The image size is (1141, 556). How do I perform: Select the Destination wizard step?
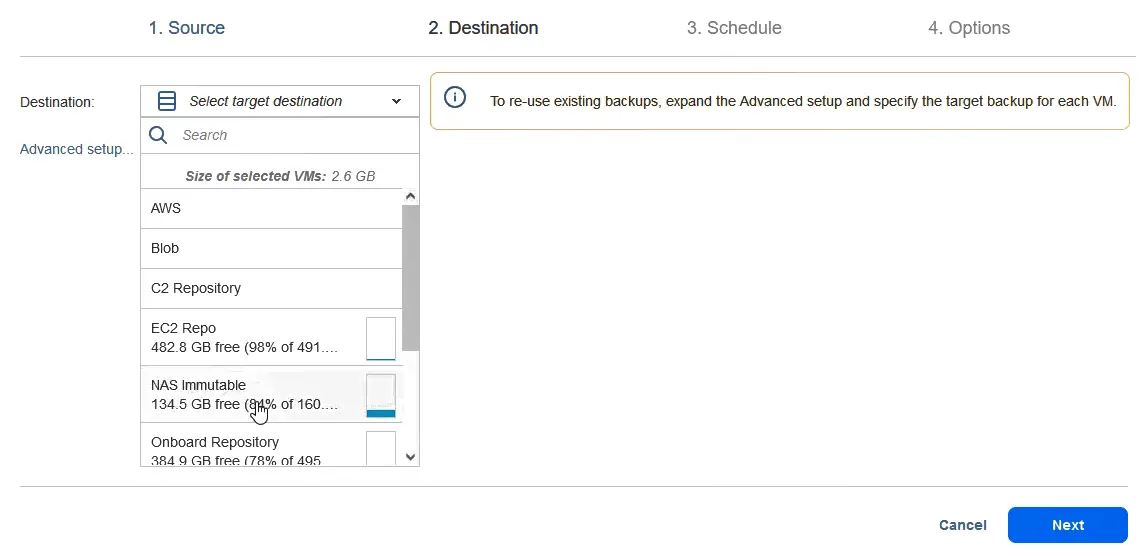483,28
